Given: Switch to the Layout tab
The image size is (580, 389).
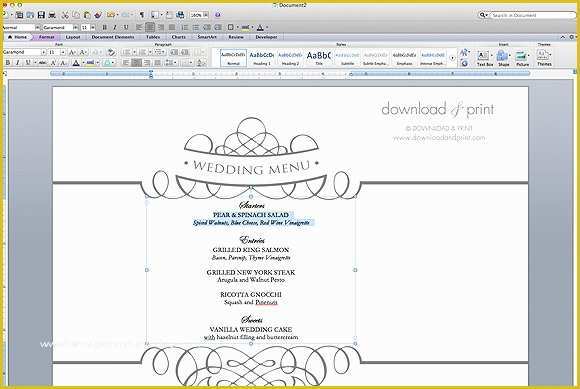Looking at the screenshot, I should click(x=73, y=37).
